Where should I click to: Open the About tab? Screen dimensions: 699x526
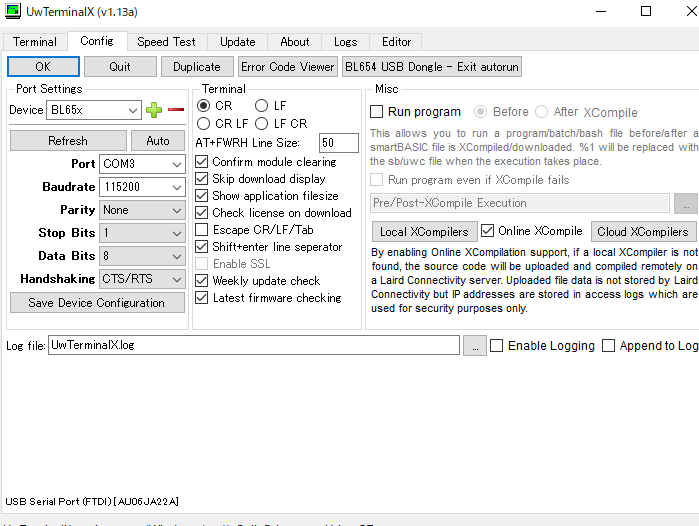pos(295,42)
